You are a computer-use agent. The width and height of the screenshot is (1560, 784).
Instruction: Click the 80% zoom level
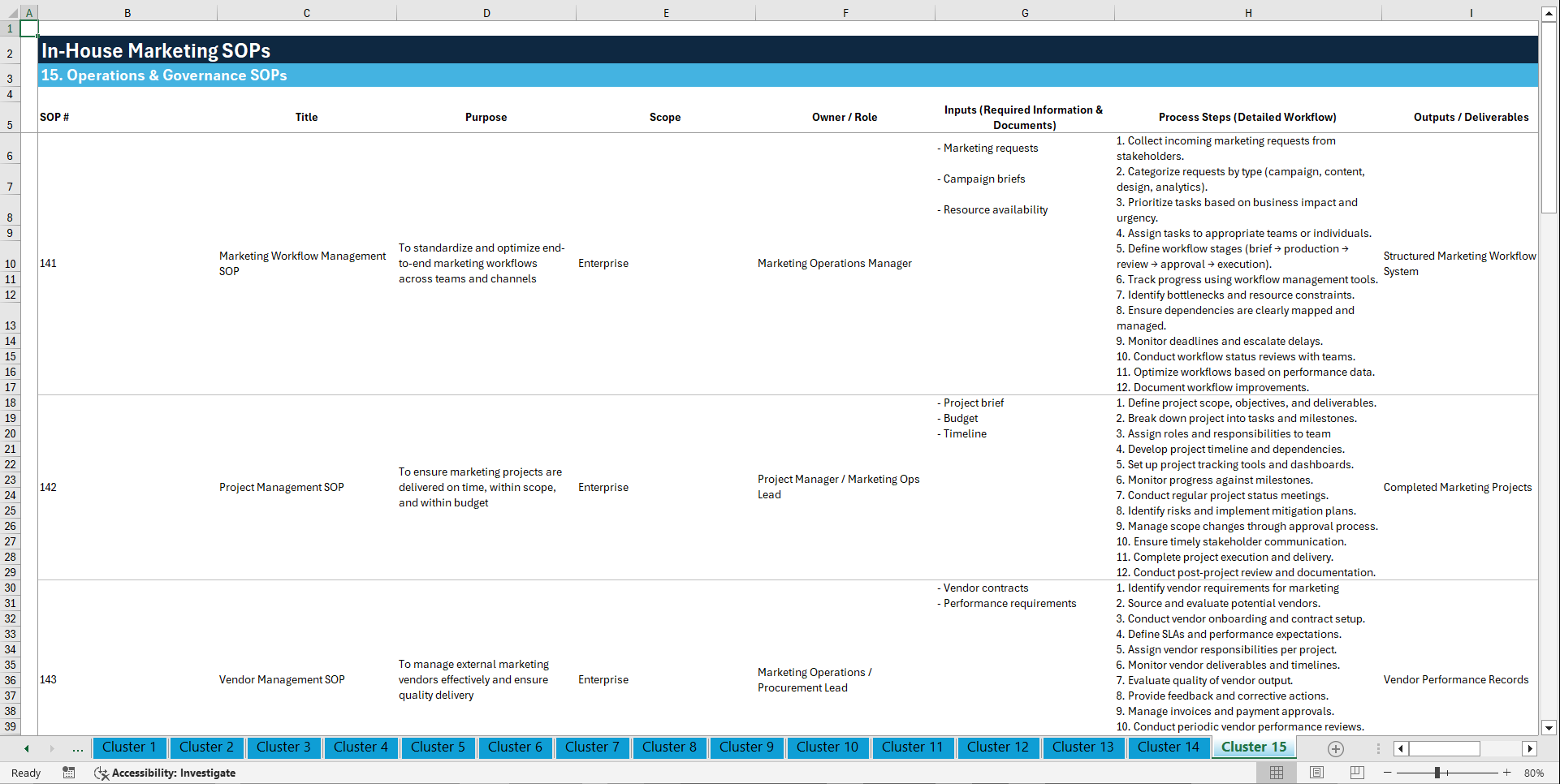1533,773
